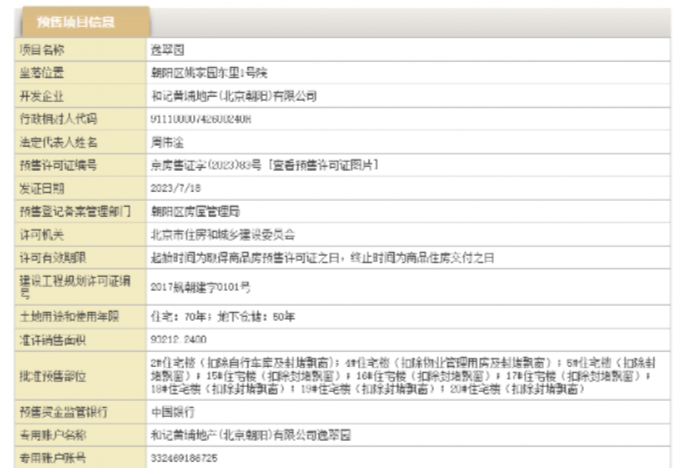Click the permit validity period description
685x468 pixels.
click(x=322, y=257)
